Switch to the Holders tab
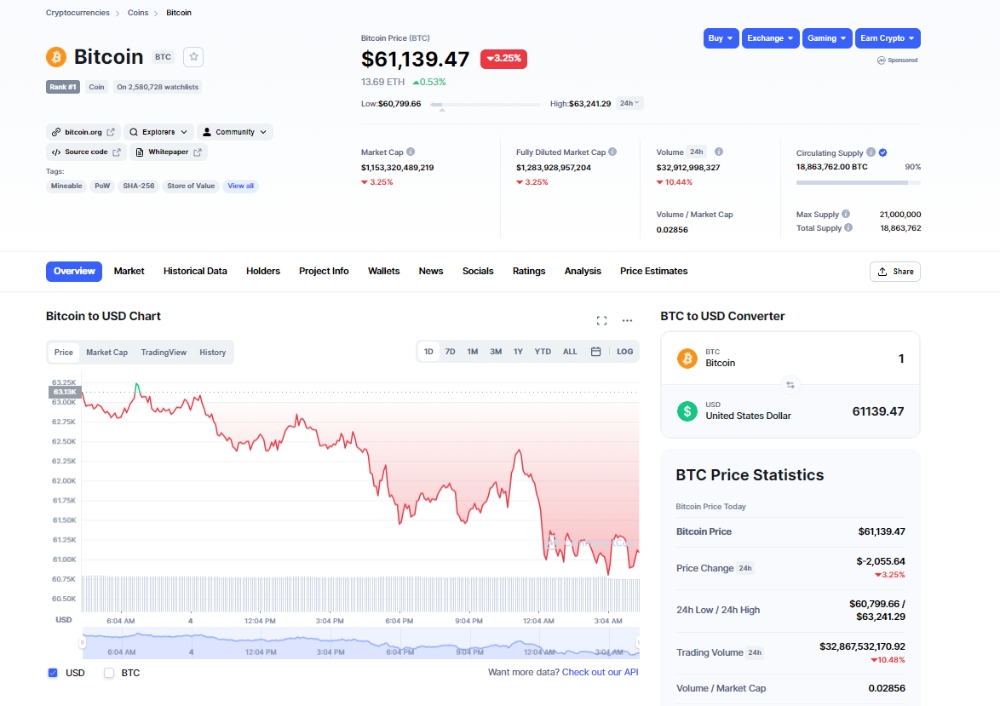The height and width of the screenshot is (706, 1000). click(x=263, y=271)
